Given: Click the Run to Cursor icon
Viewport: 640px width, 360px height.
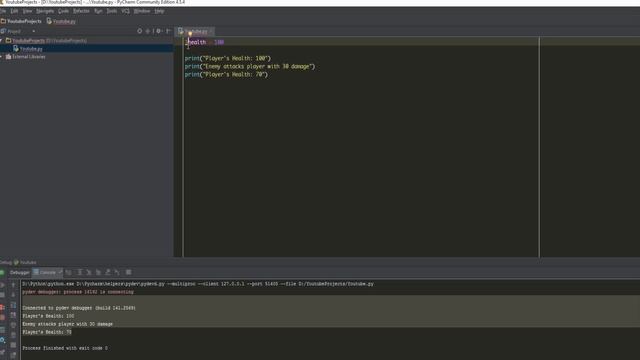Looking at the screenshot, I should (117, 272).
